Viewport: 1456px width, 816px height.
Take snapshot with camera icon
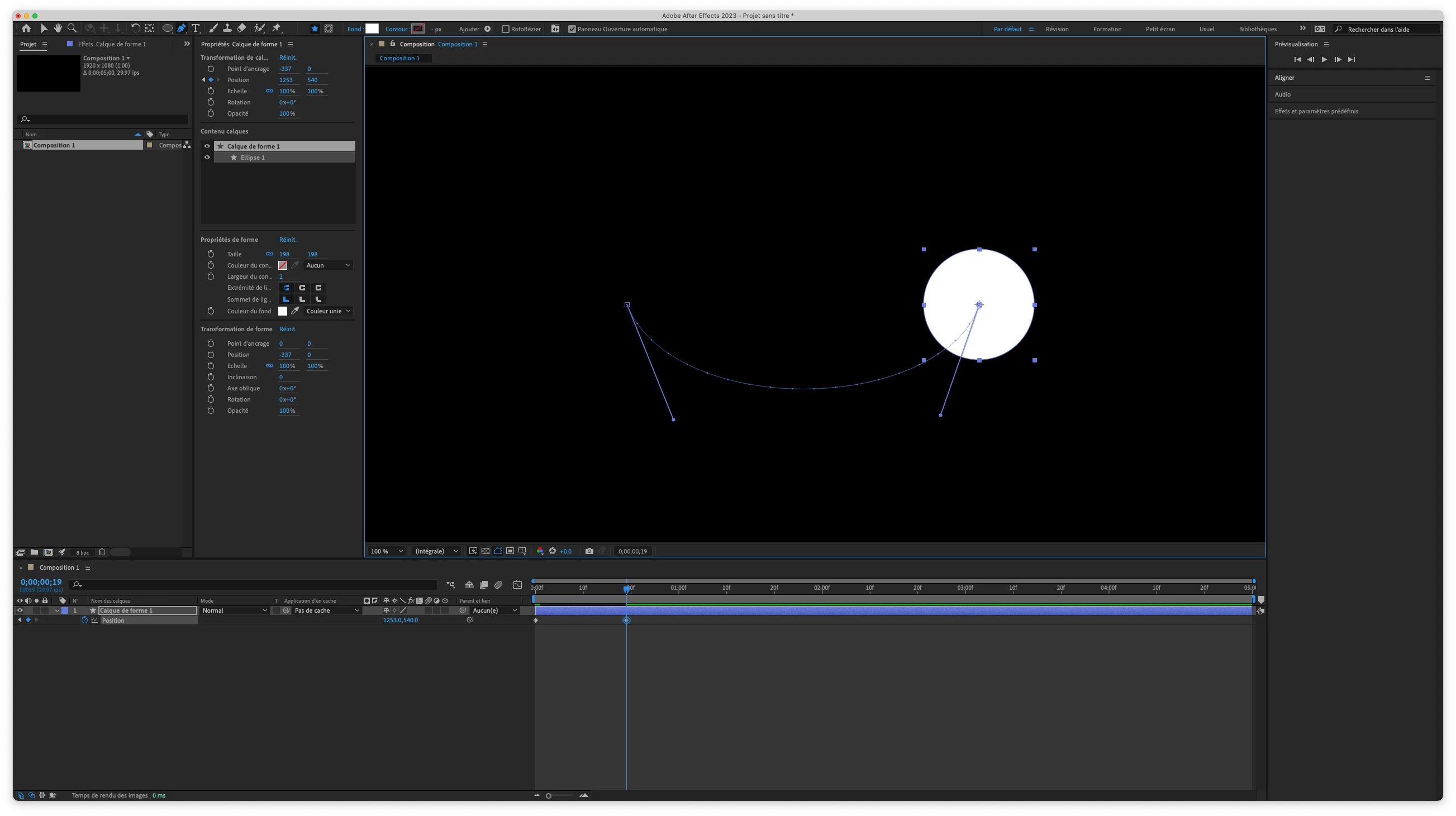coord(589,551)
